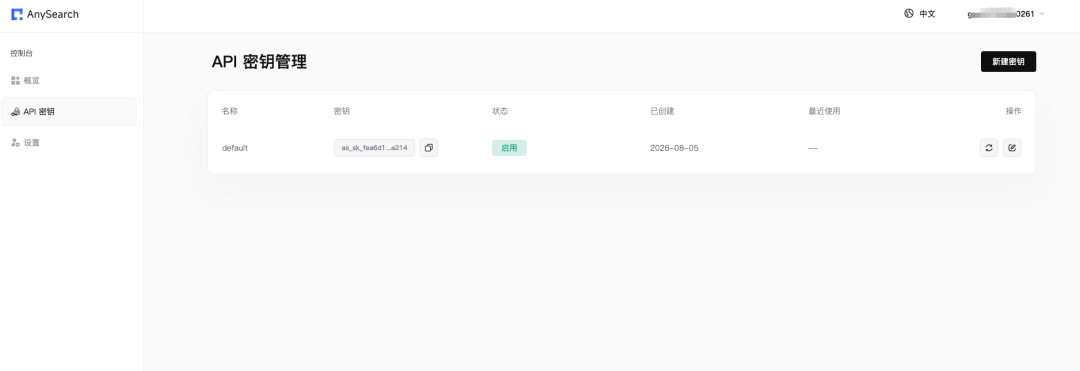Viewport: 1080px width, 371px height.
Task: Click the 名称 column header
Action: [229, 111]
